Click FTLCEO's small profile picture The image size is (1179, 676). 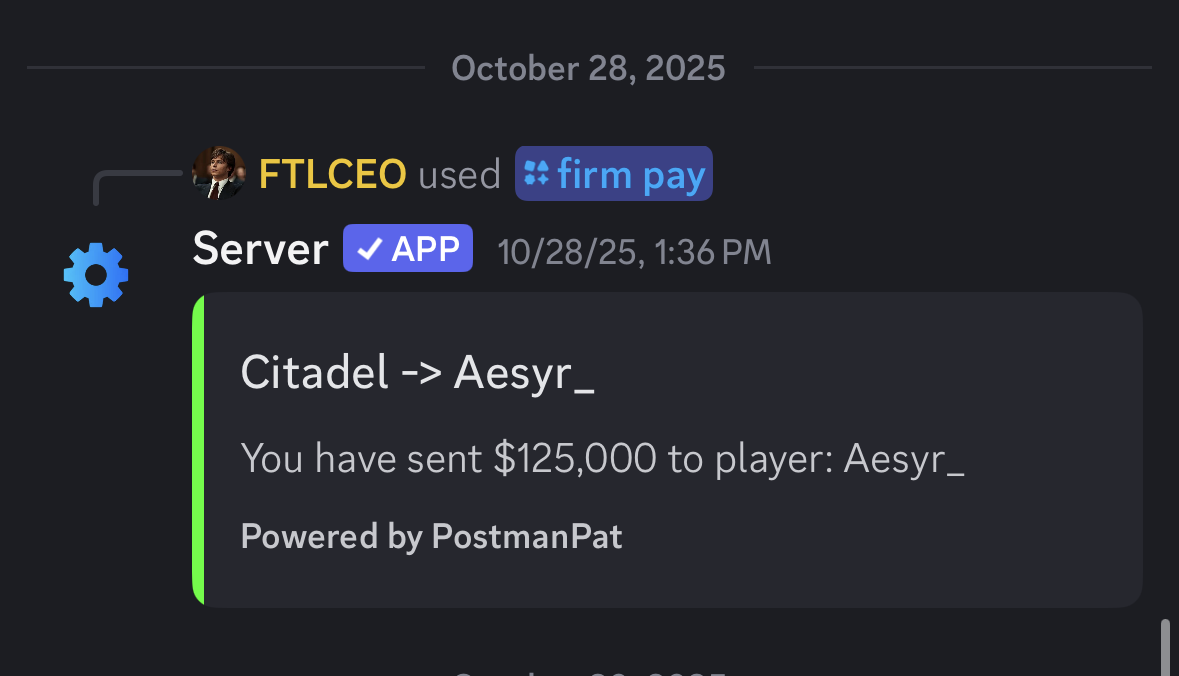click(218, 173)
